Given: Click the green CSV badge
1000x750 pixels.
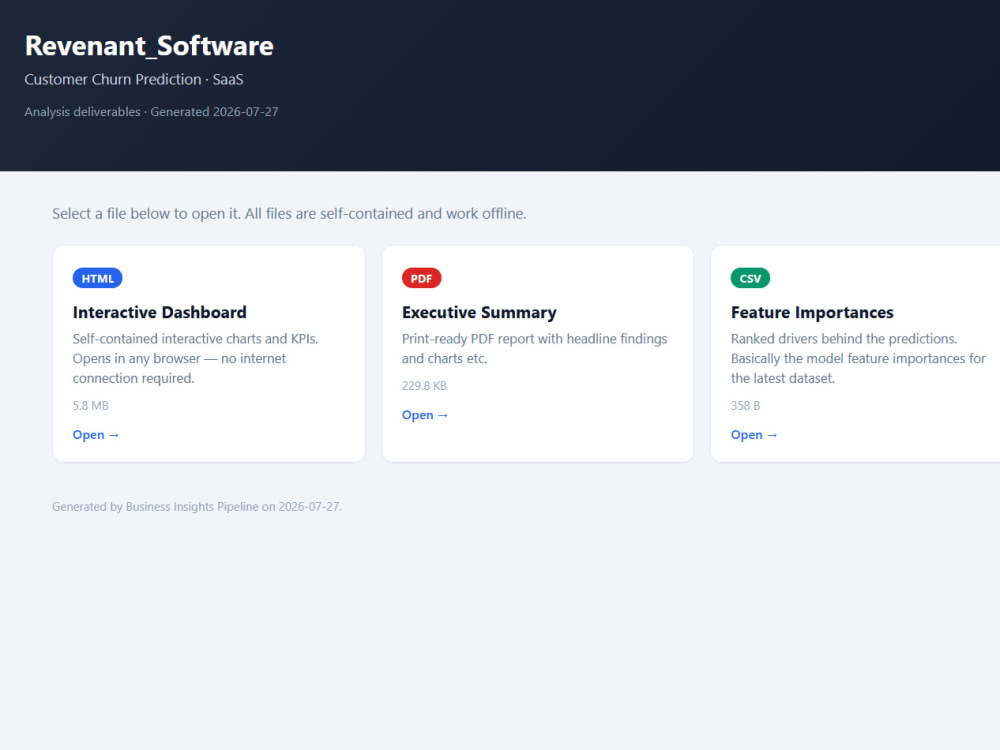Looking at the screenshot, I should pyautogui.click(x=750, y=278).
